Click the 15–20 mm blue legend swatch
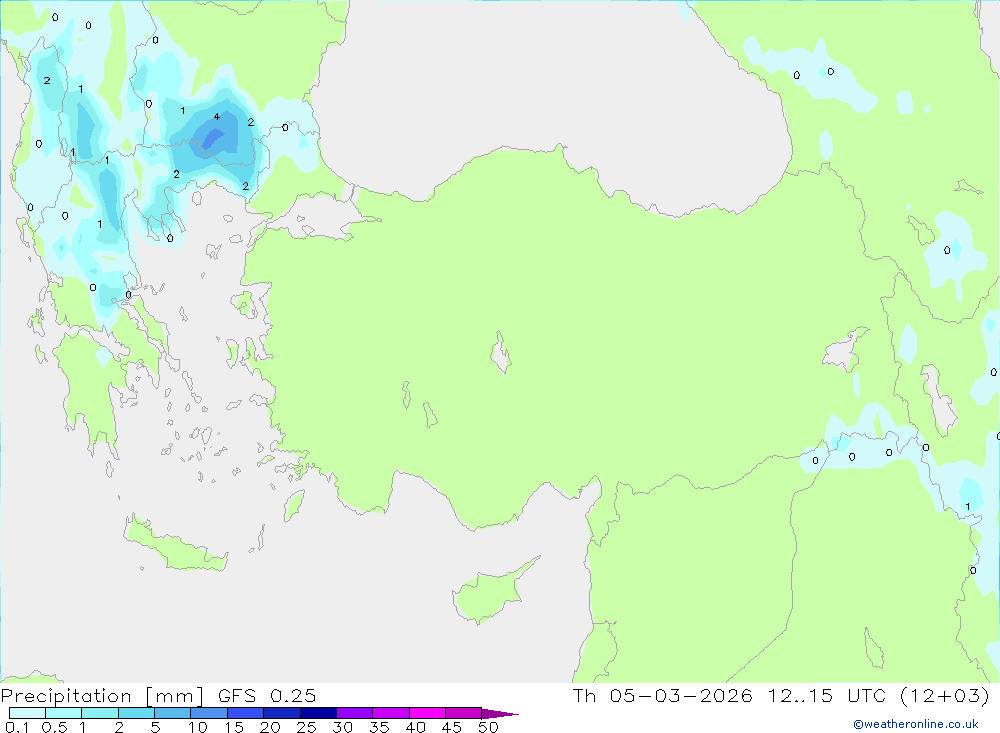 coord(245,713)
